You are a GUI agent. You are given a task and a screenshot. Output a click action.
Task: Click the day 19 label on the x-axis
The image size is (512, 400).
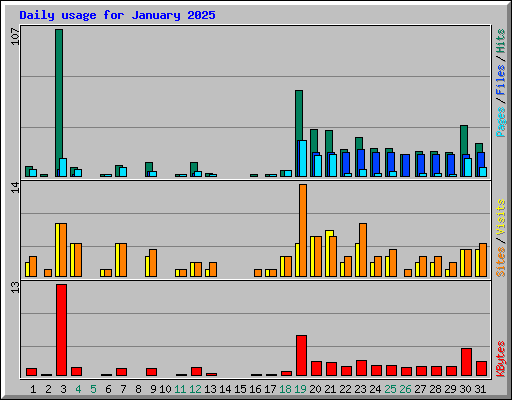(x=300, y=389)
